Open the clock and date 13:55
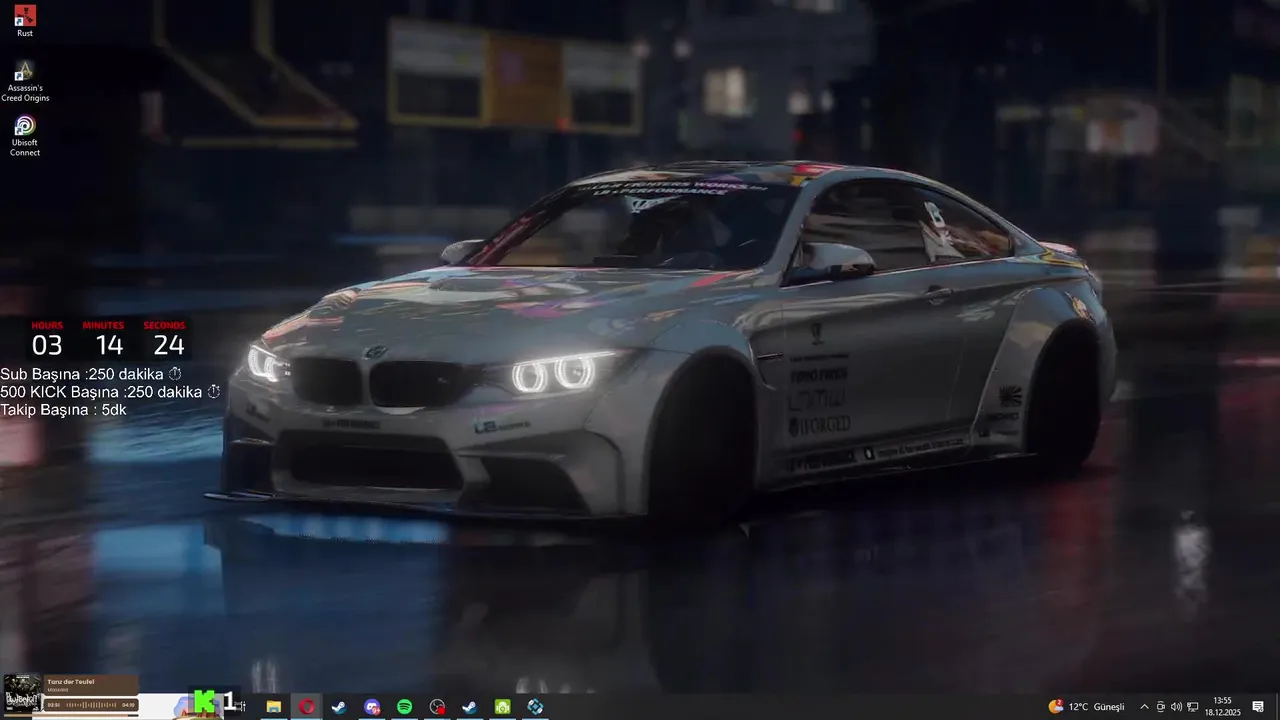The height and width of the screenshot is (720, 1280). (1222, 707)
